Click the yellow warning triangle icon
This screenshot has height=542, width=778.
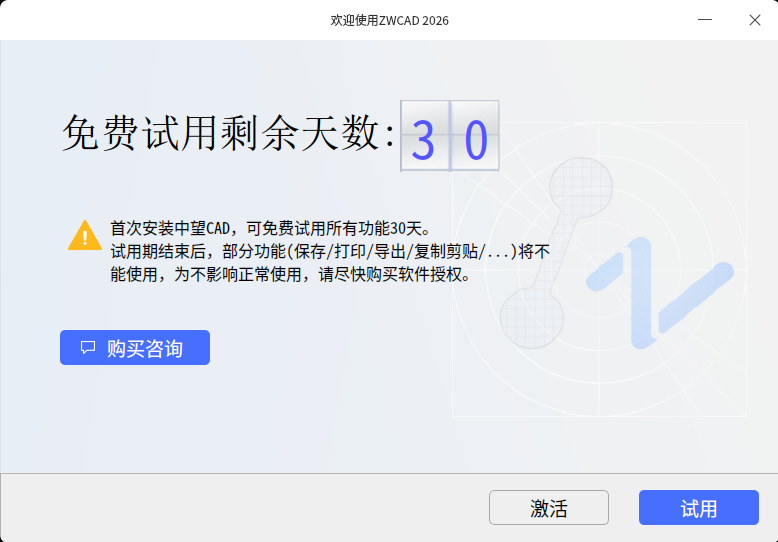(85, 235)
